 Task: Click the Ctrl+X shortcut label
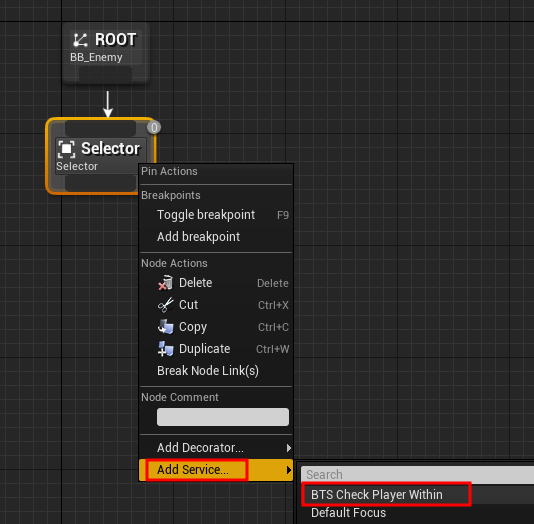point(273,305)
